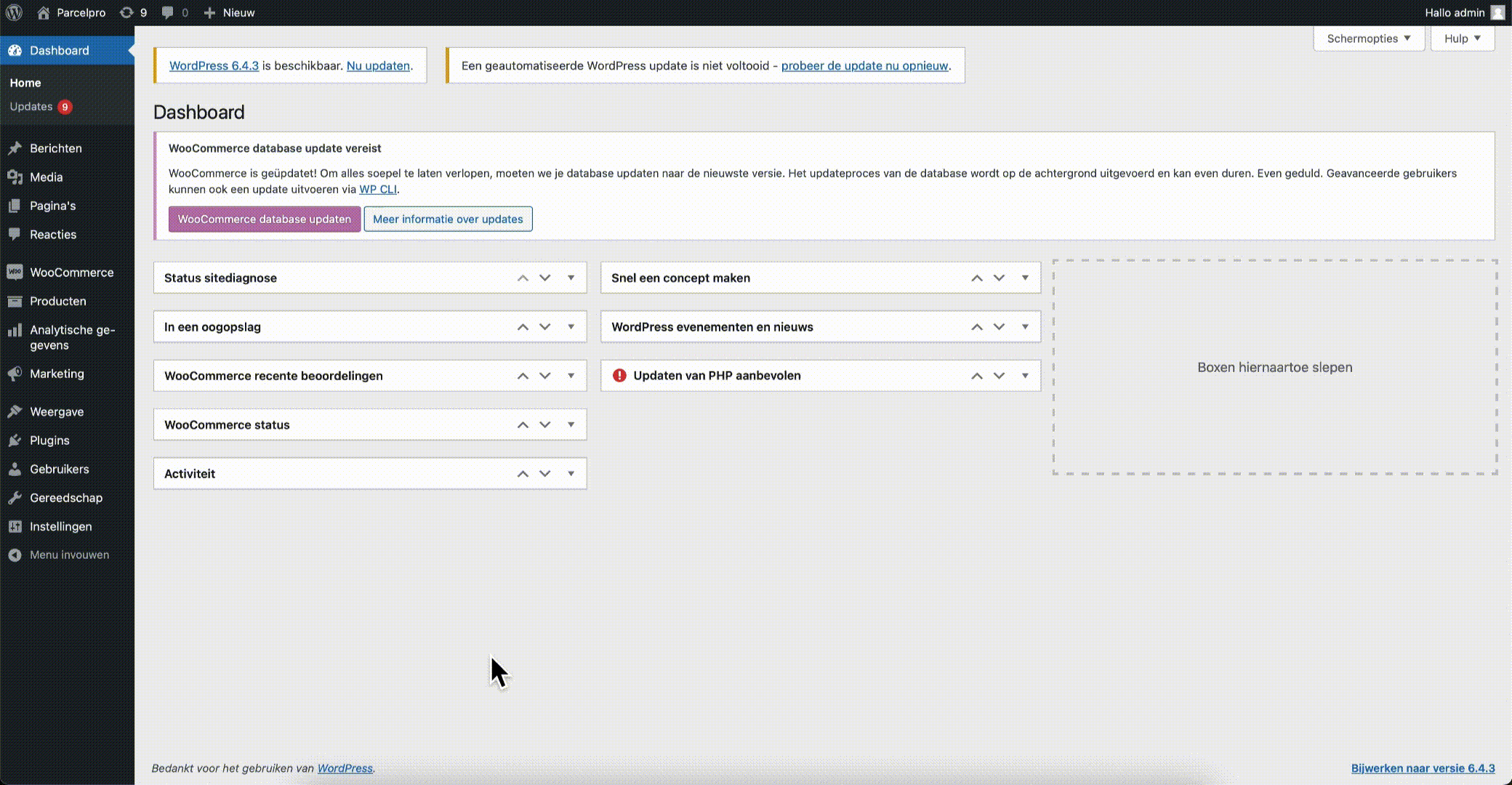
Task: Toggle the Status sitediagnose panel
Action: [571, 278]
